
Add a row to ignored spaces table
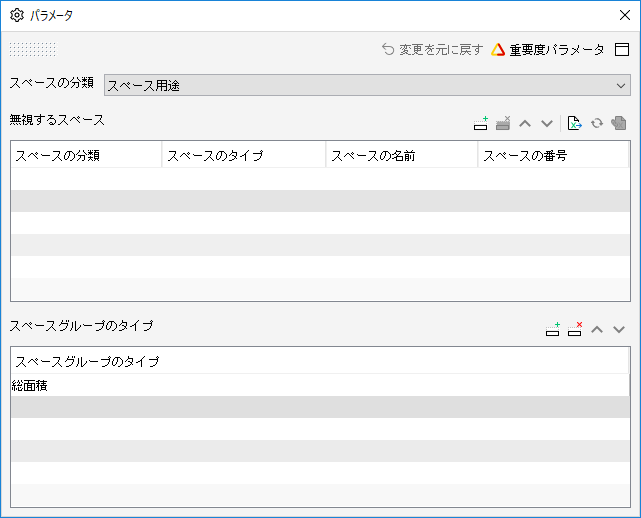tap(481, 123)
